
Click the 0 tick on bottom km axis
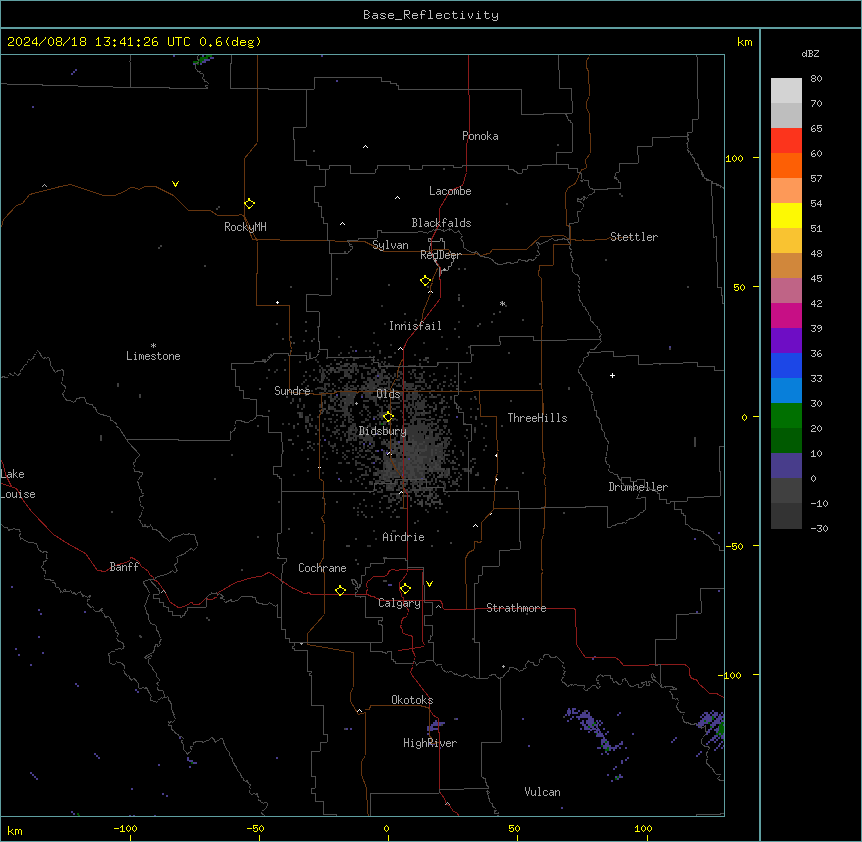tap(386, 829)
